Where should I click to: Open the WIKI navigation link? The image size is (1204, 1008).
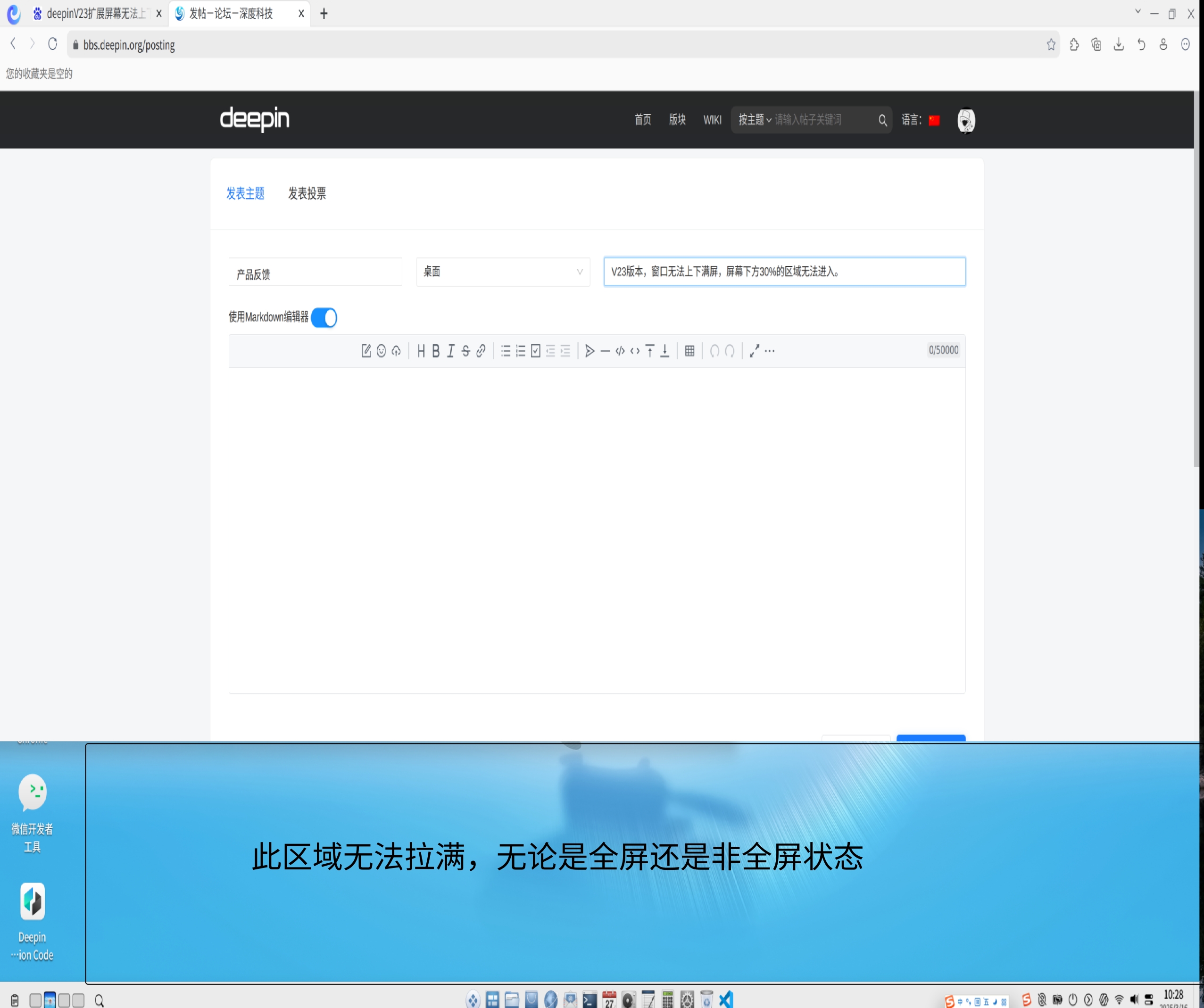[x=712, y=120]
